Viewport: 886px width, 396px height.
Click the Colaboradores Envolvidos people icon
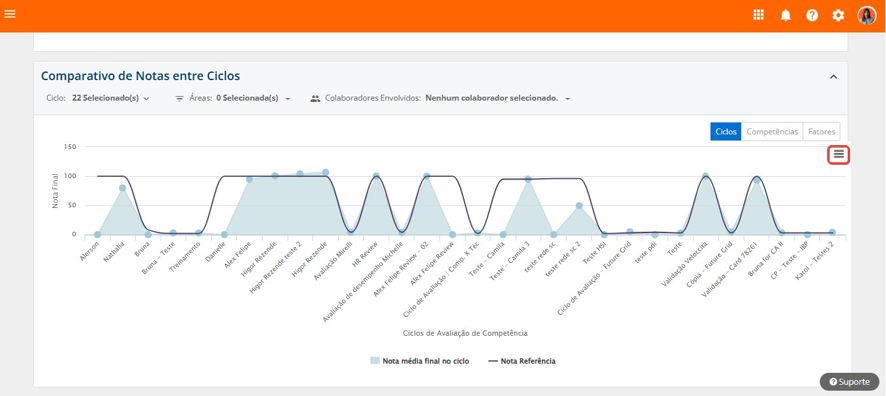coord(315,98)
